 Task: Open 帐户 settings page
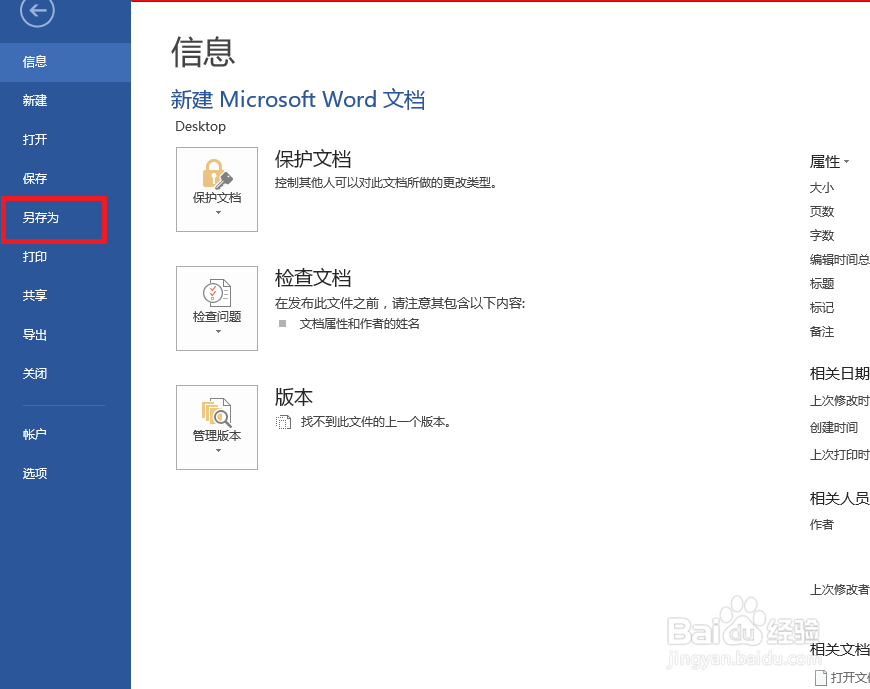[x=65, y=434]
